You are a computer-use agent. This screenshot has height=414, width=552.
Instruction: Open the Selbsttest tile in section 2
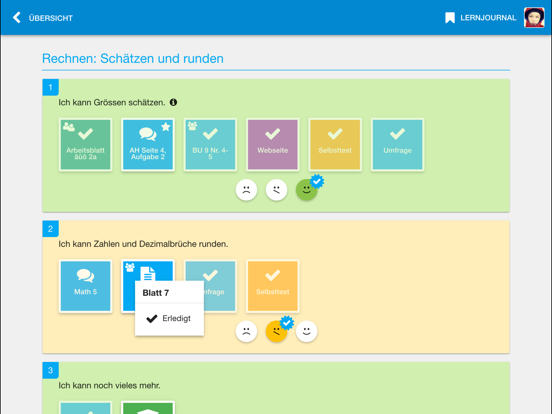coord(273,286)
